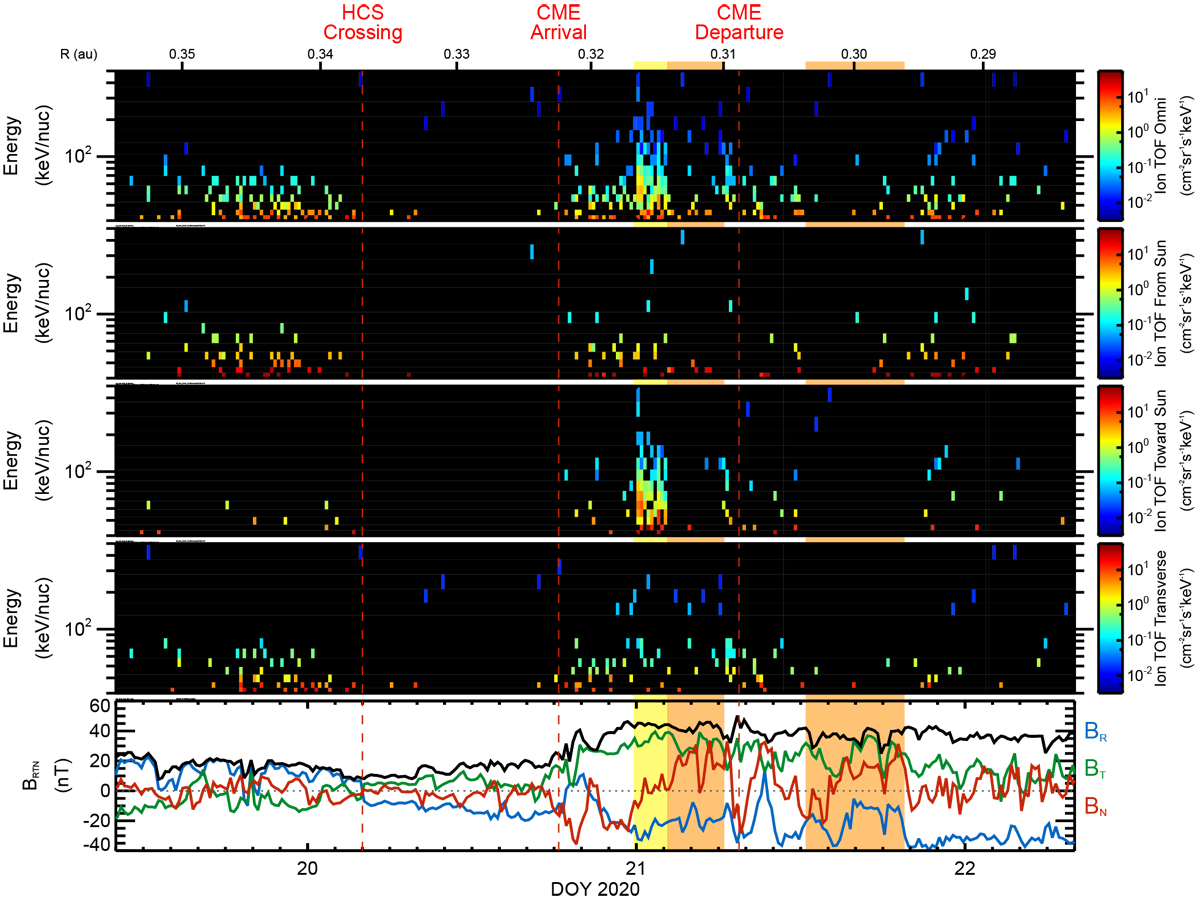1200x898 pixels.
Task: Click the 0.35 radial distance tick label
Action: pos(182,53)
